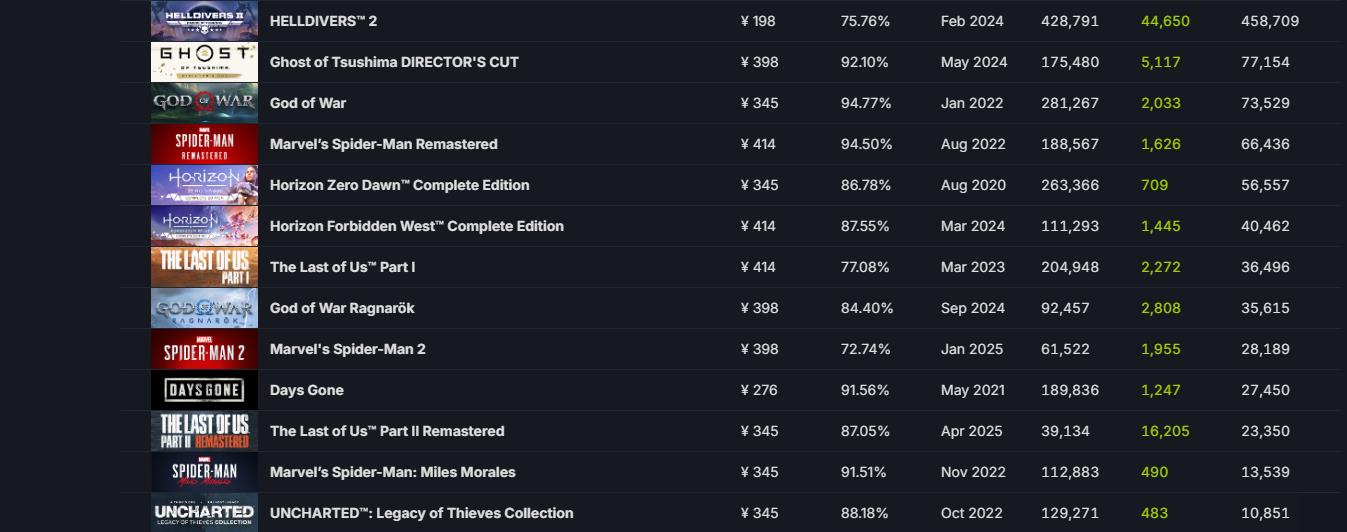Image resolution: width=1347 pixels, height=532 pixels.
Task: Click the UNCHARTED Legacy of Thieves thumbnail
Action: pyautogui.click(x=204, y=512)
